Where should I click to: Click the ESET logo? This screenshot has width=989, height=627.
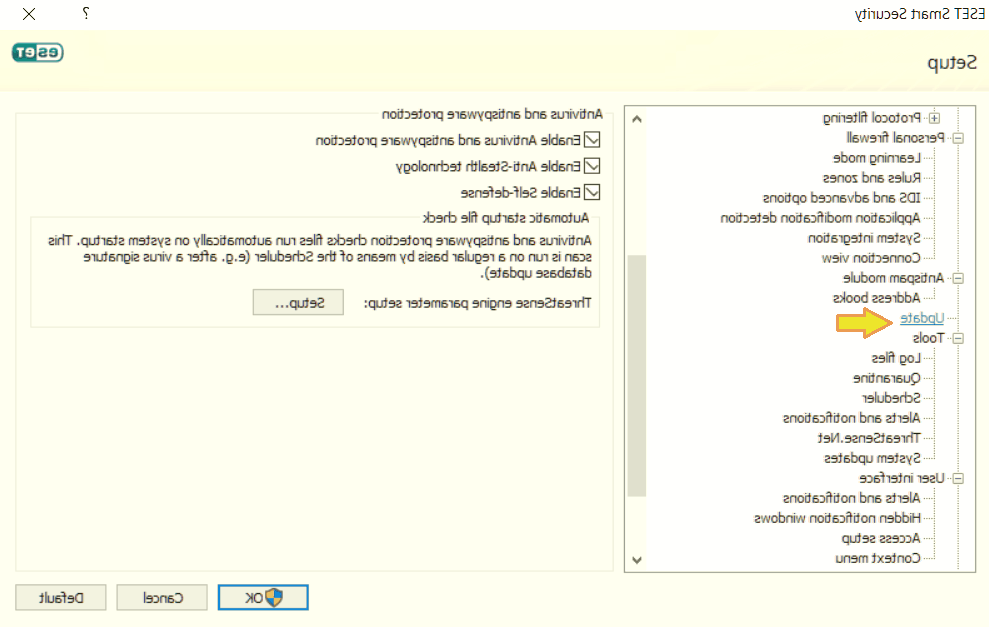(38, 52)
